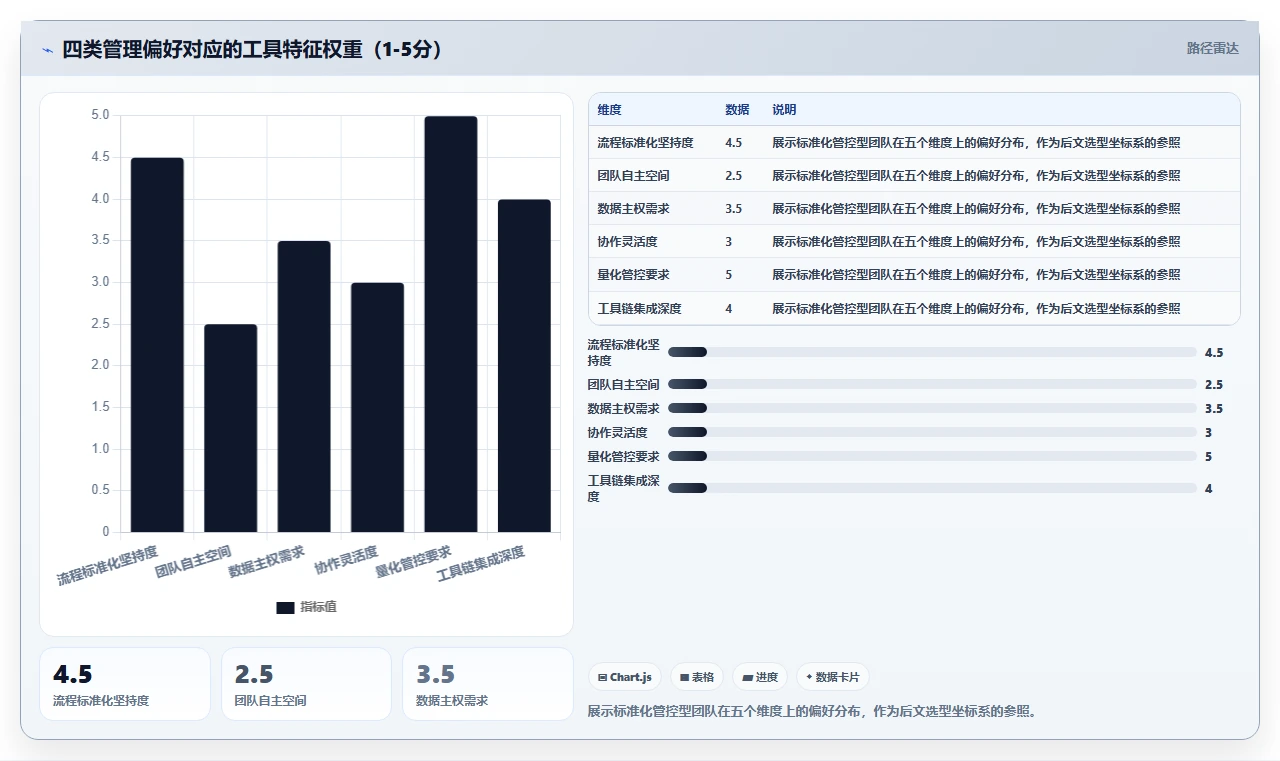Image resolution: width=1280 pixels, height=761 pixels.
Task: Click the 协作灵活度 progress bar
Action: point(932,432)
